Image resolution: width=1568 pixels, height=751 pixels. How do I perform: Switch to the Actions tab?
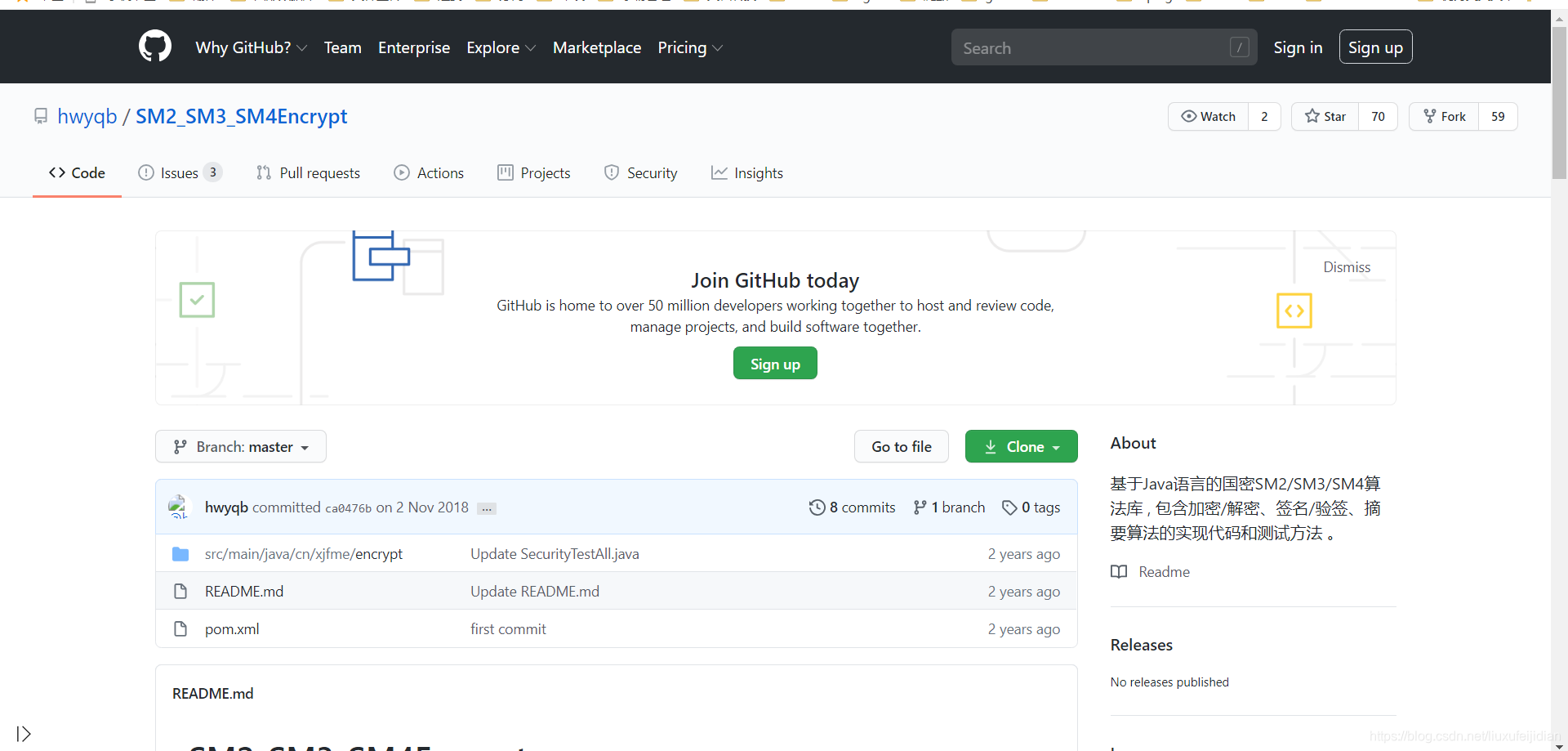pyautogui.click(x=429, y=172)
